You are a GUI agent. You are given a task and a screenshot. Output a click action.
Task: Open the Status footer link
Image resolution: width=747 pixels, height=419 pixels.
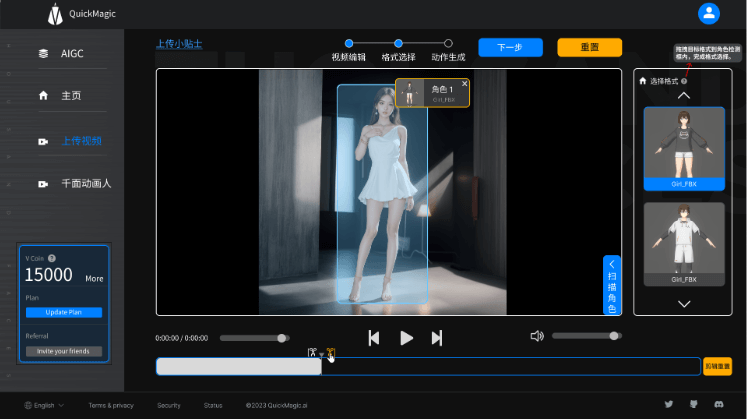click(x=213, y=406)
